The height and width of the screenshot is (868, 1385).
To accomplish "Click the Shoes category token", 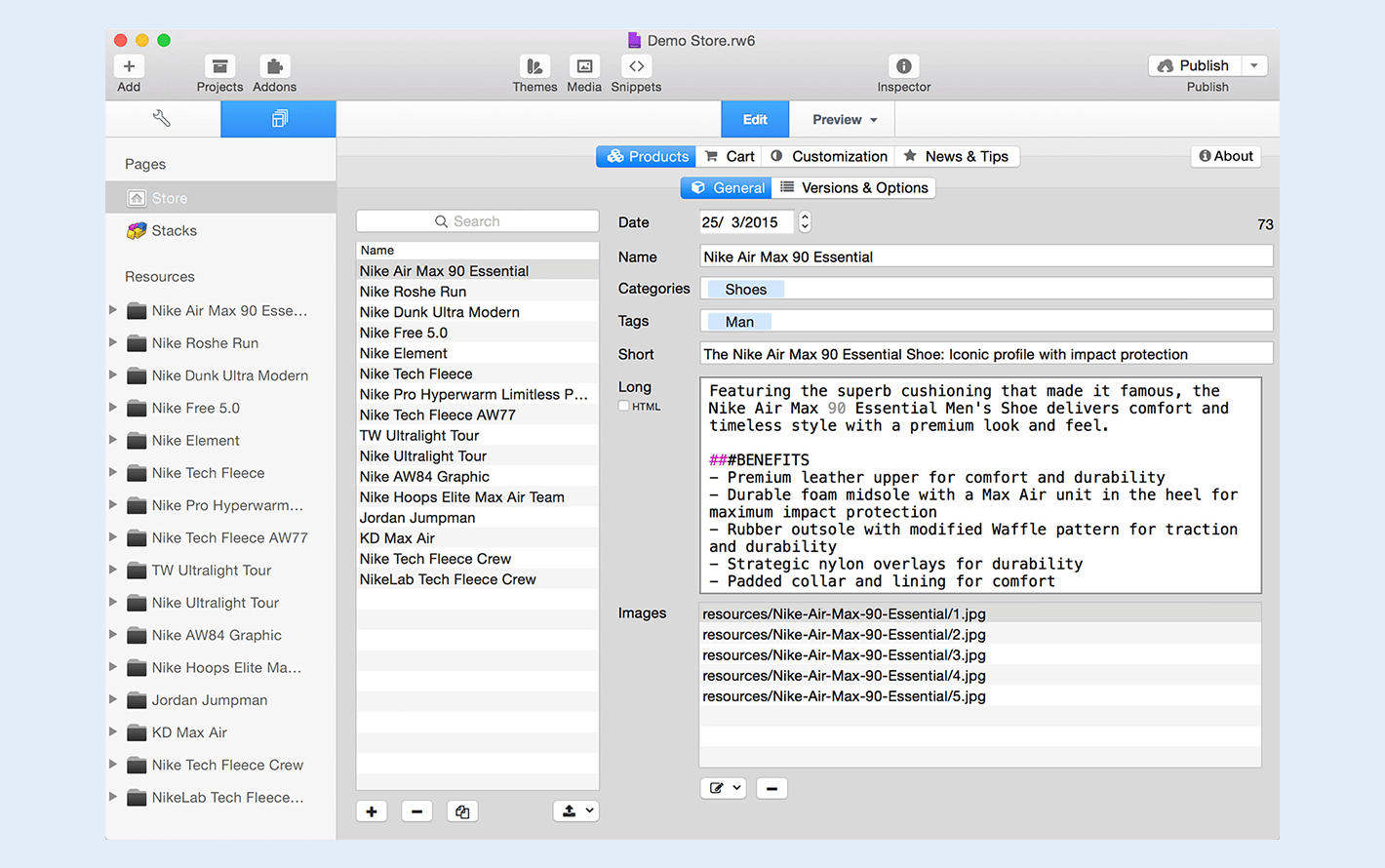I will pyautogui.click(x=746, y=289).
